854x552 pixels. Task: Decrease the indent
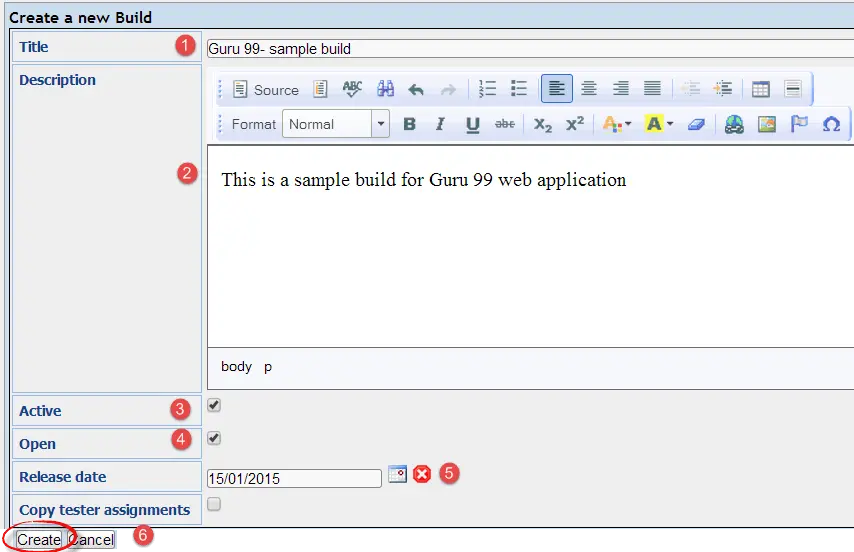[x=691, y=89]
